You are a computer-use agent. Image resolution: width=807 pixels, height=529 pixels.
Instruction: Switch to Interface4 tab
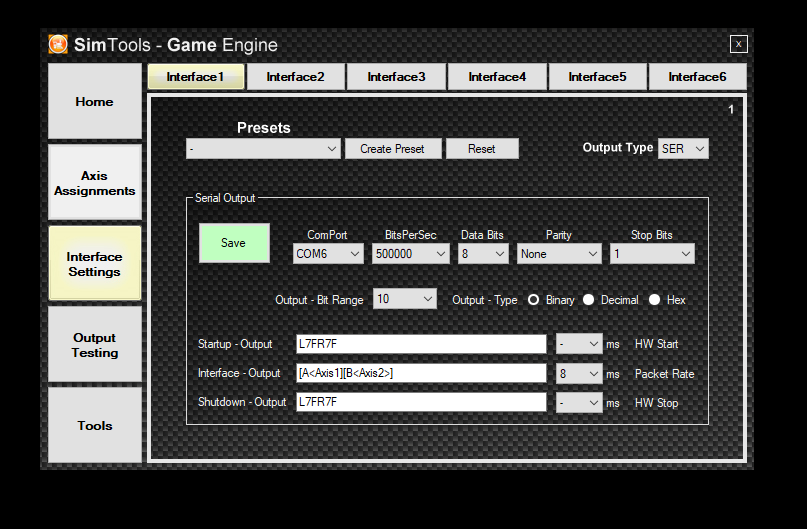click(497, 77)
